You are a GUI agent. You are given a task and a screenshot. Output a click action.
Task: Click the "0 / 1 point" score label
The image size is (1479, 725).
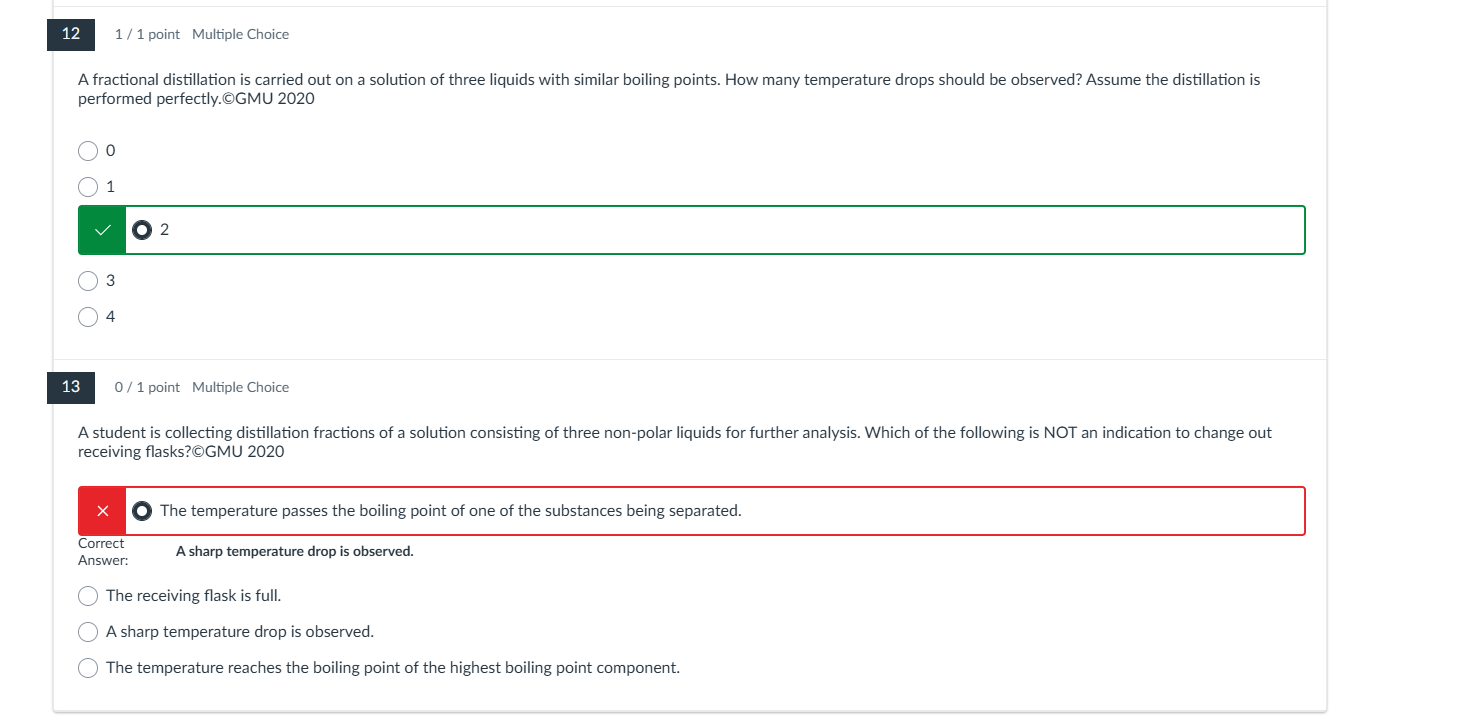147,387
